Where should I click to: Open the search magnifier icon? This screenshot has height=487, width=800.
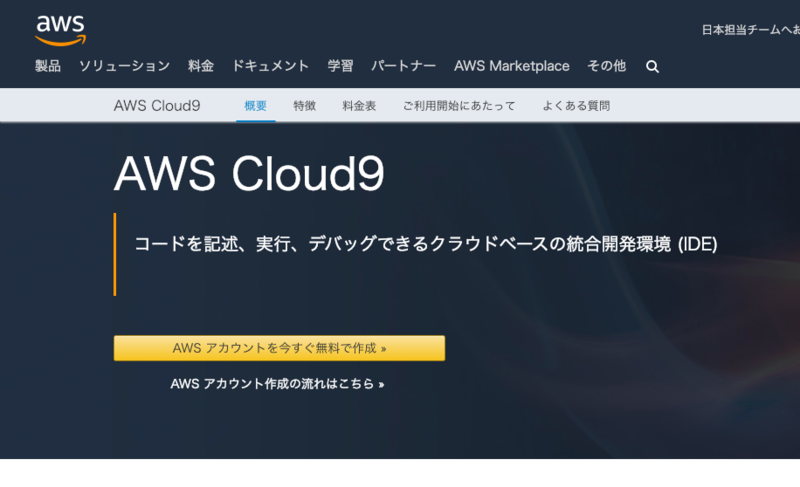[652, 66]
